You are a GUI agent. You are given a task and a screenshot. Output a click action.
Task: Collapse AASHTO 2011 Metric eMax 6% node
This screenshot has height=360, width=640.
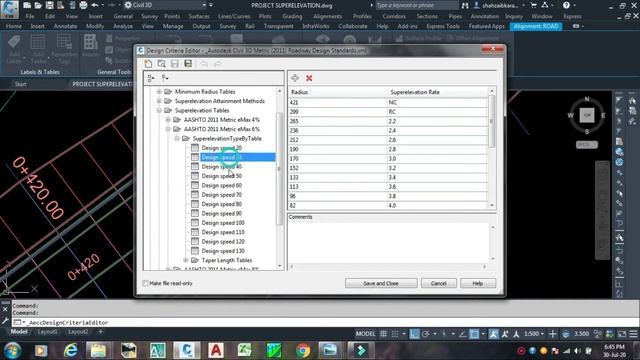click(x=168, y=129)
